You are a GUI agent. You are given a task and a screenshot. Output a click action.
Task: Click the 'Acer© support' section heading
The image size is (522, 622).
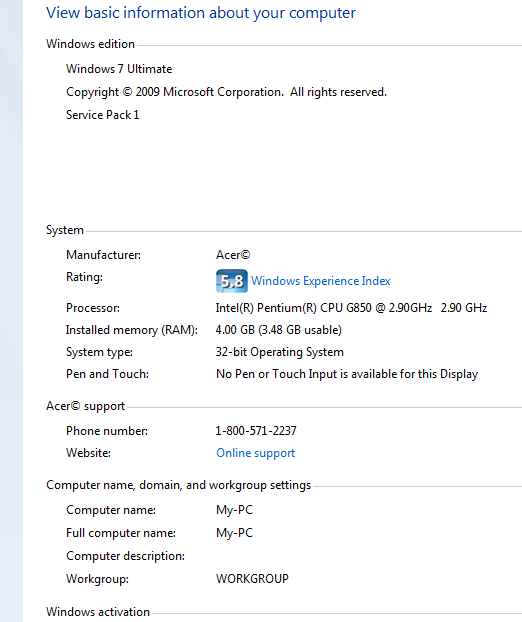(x=85, y=406)
